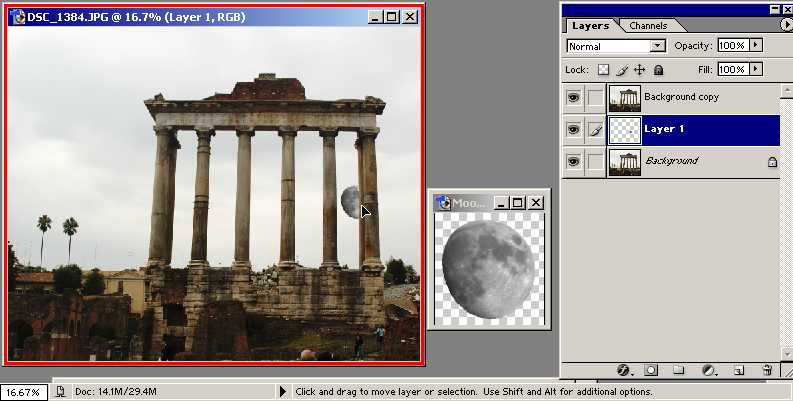
Task: Click the status bar info arrow
Action: point(283,392)
